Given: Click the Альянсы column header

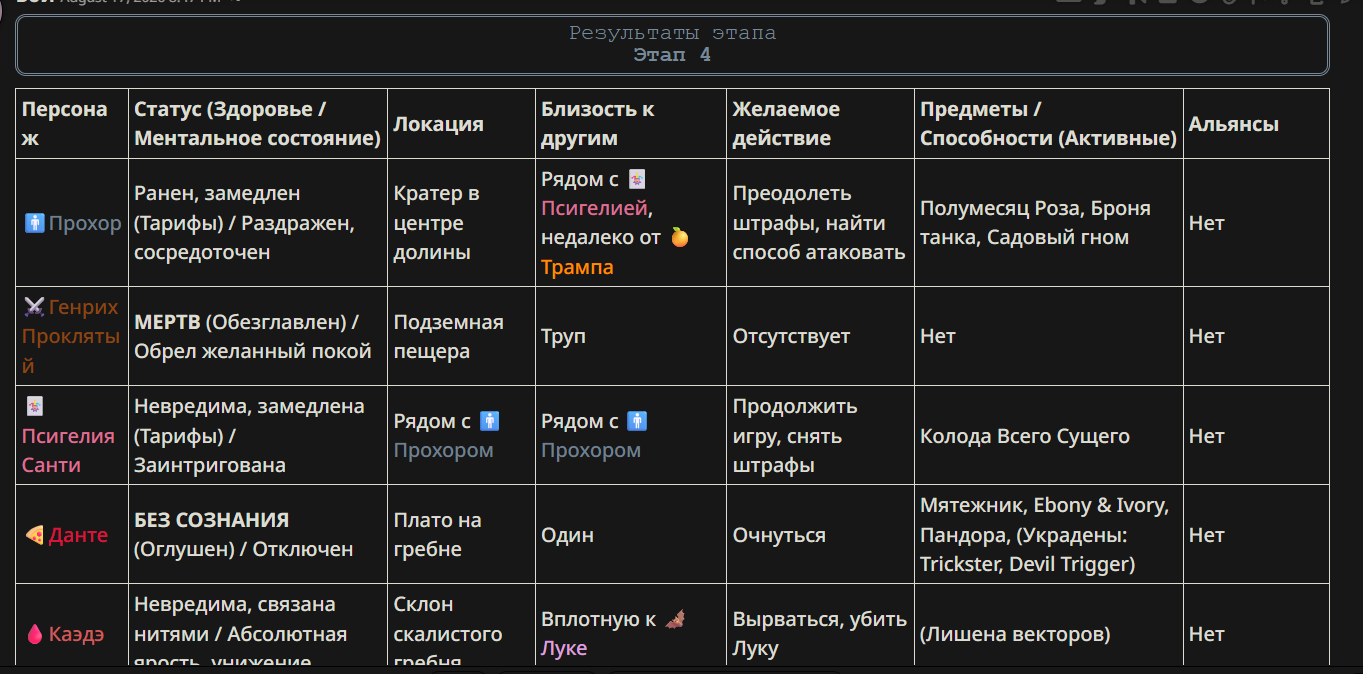Looking at the screenshot, I should (x=1233, y=124).
